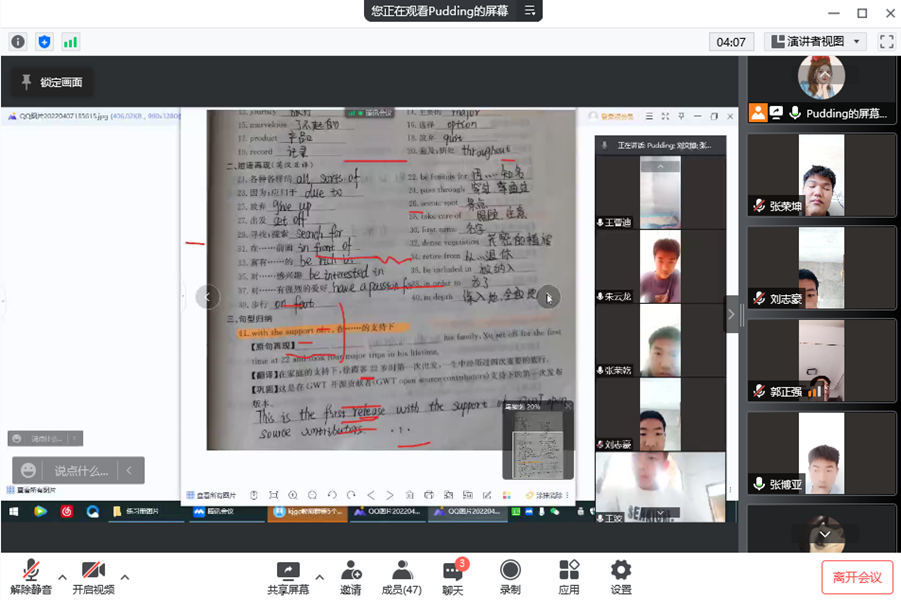This screenshot has height=600, width=901.
Task: Expand share screen options arrow
Action: [319, 577]
